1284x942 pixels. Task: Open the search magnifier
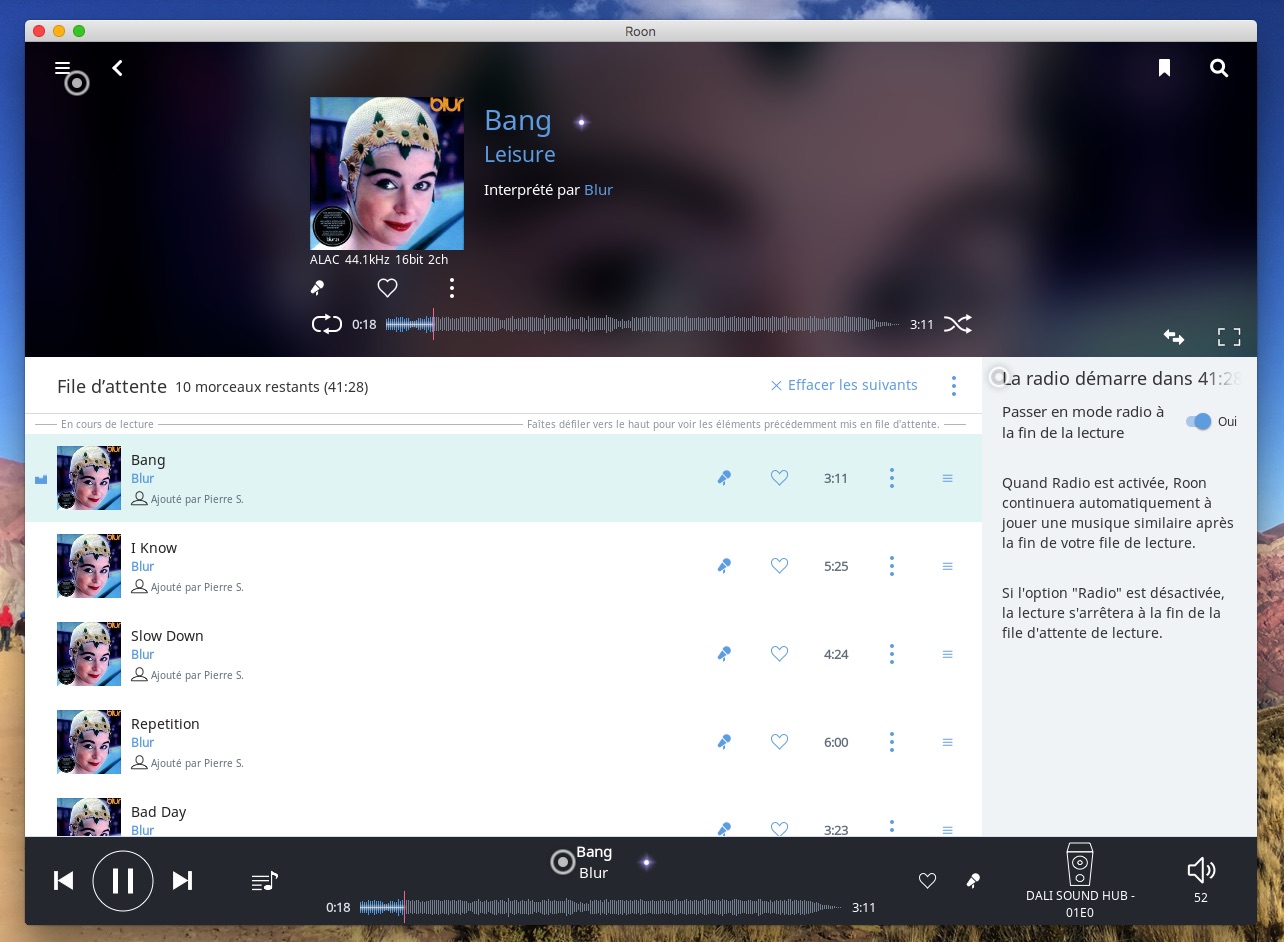(x=1218, y=68)
